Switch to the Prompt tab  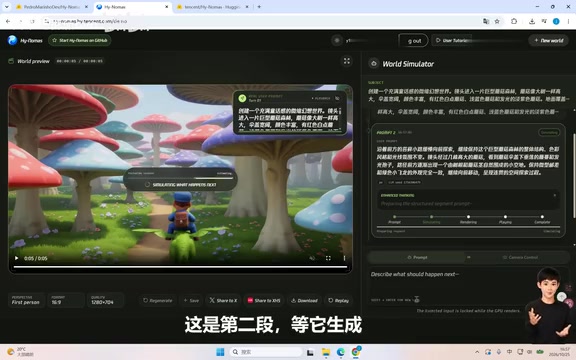click(417, 257)
